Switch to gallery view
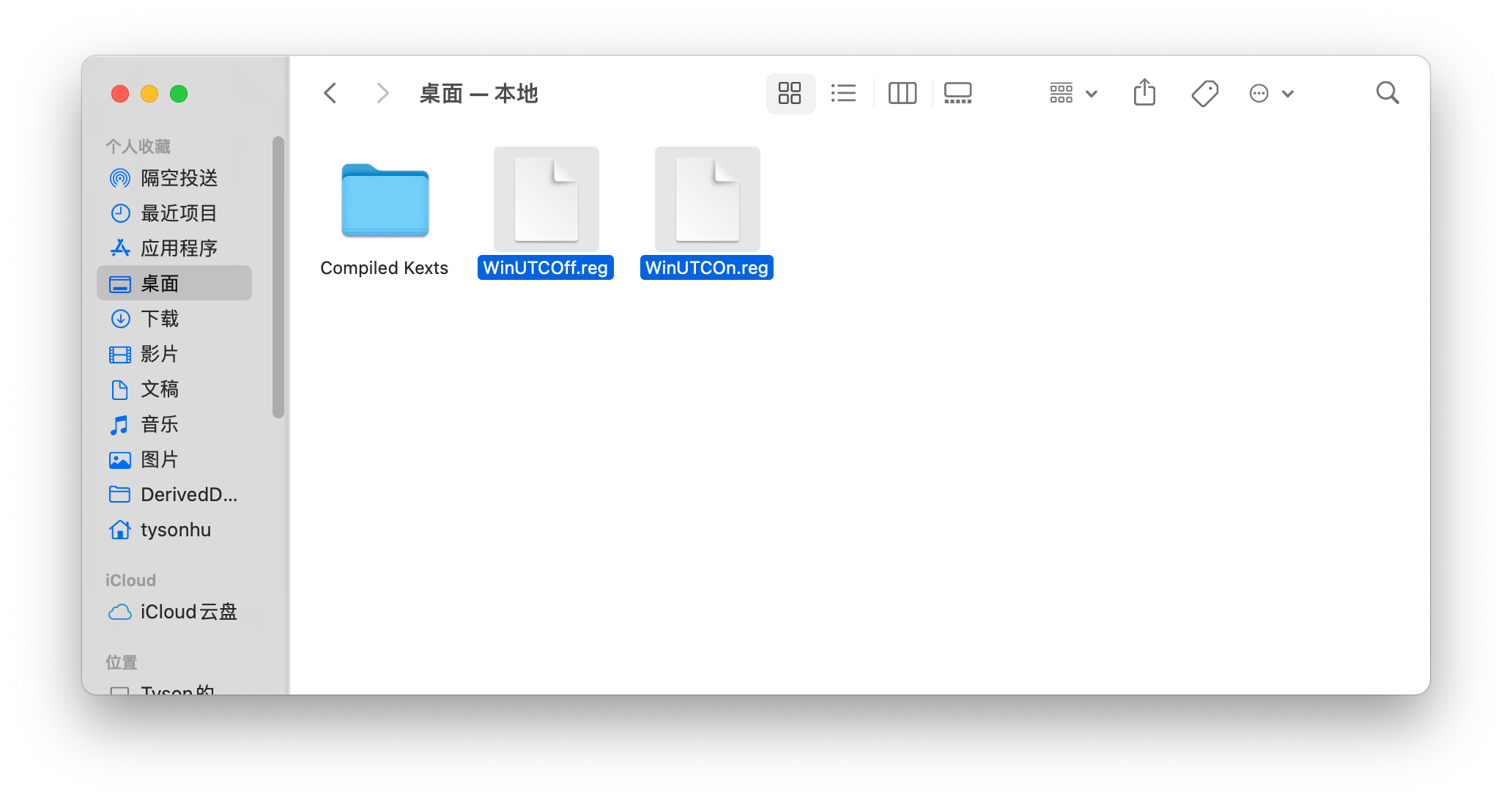Viewport: 1512px width, 803px height. (957, 93)
